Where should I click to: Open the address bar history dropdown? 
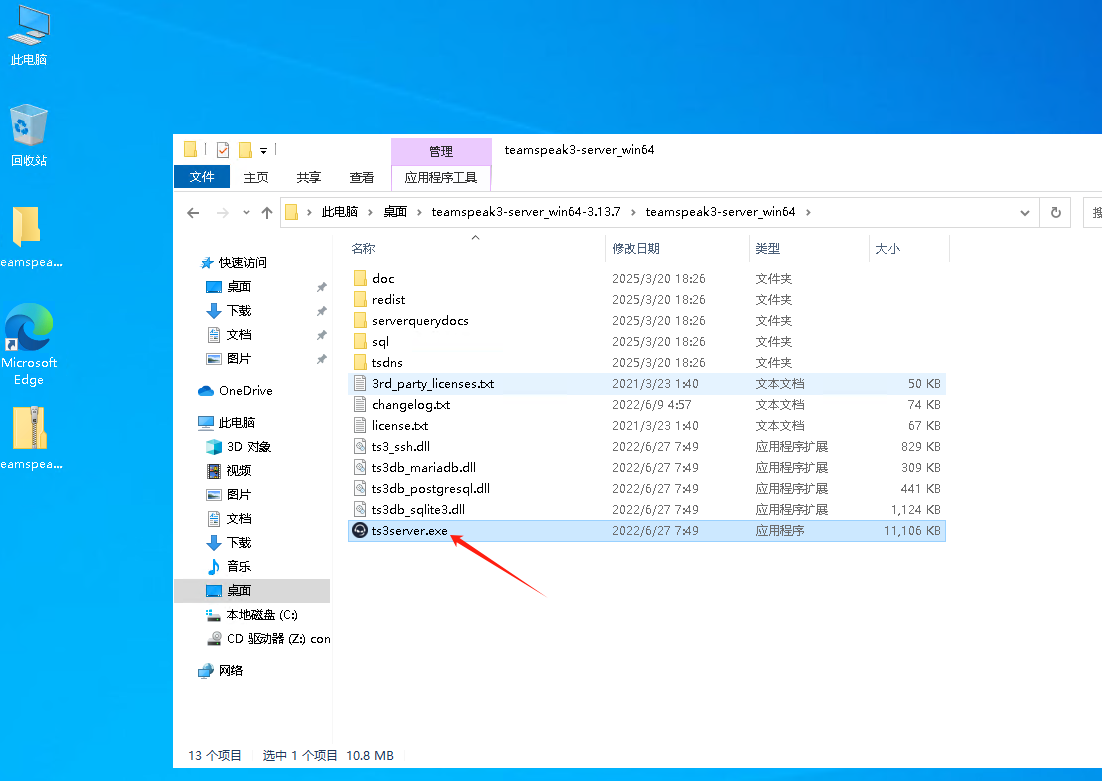coord(1025,212)
